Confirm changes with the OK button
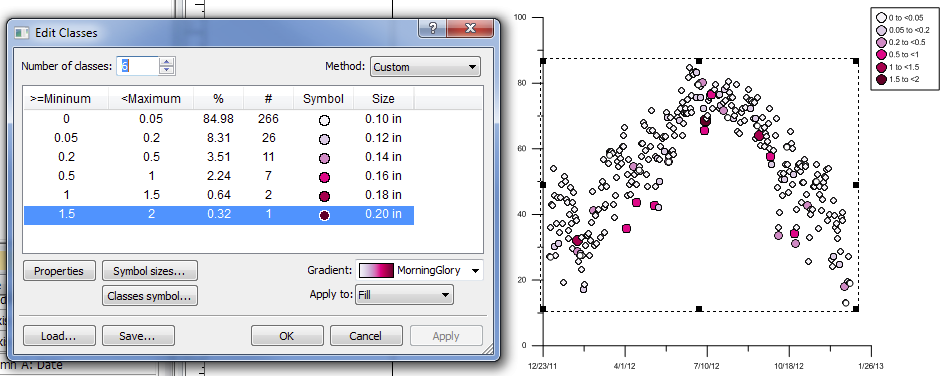 coord(287,336)
